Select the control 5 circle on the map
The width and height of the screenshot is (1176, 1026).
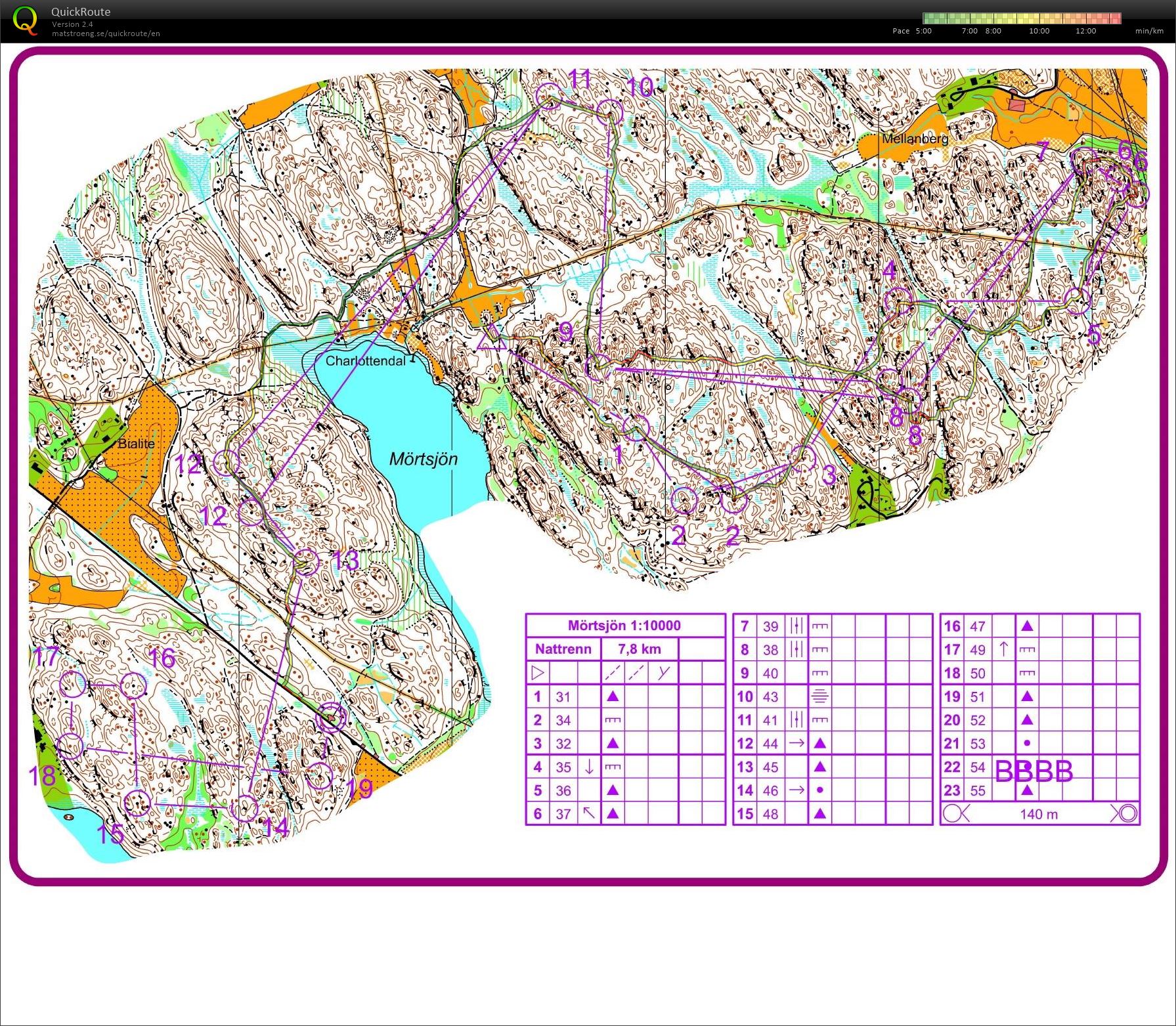(1077, 301)
